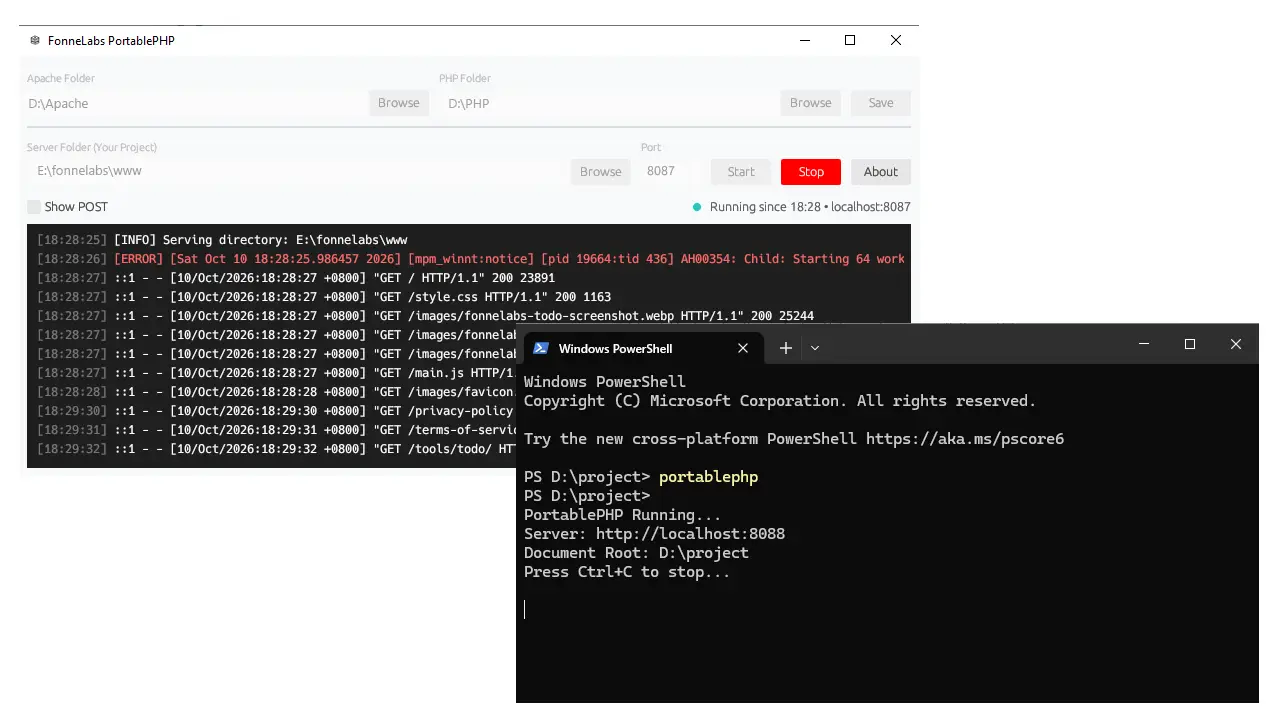Viewport: 1280px width, 720px height.
Task: Open a new PowerShell tab with plus
Action: (x=786, y=348)
